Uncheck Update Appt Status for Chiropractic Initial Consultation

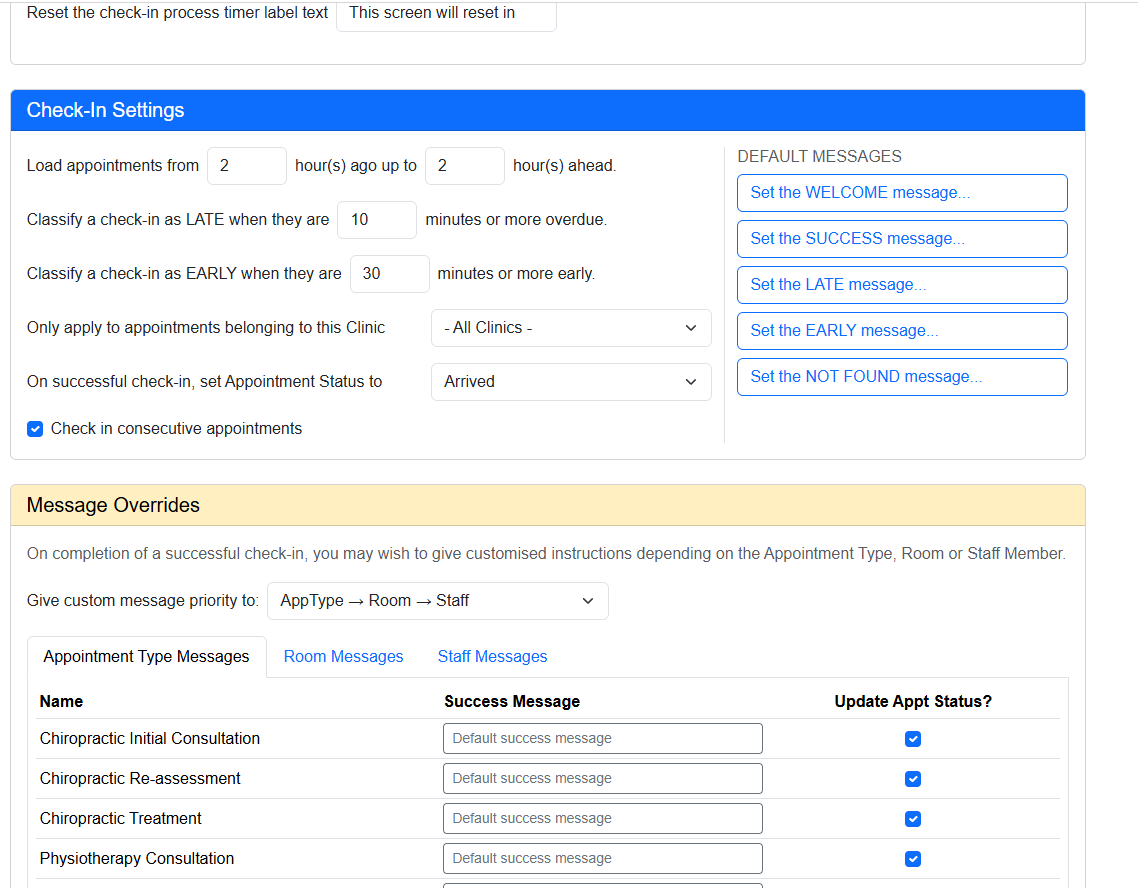coord(913,739)
